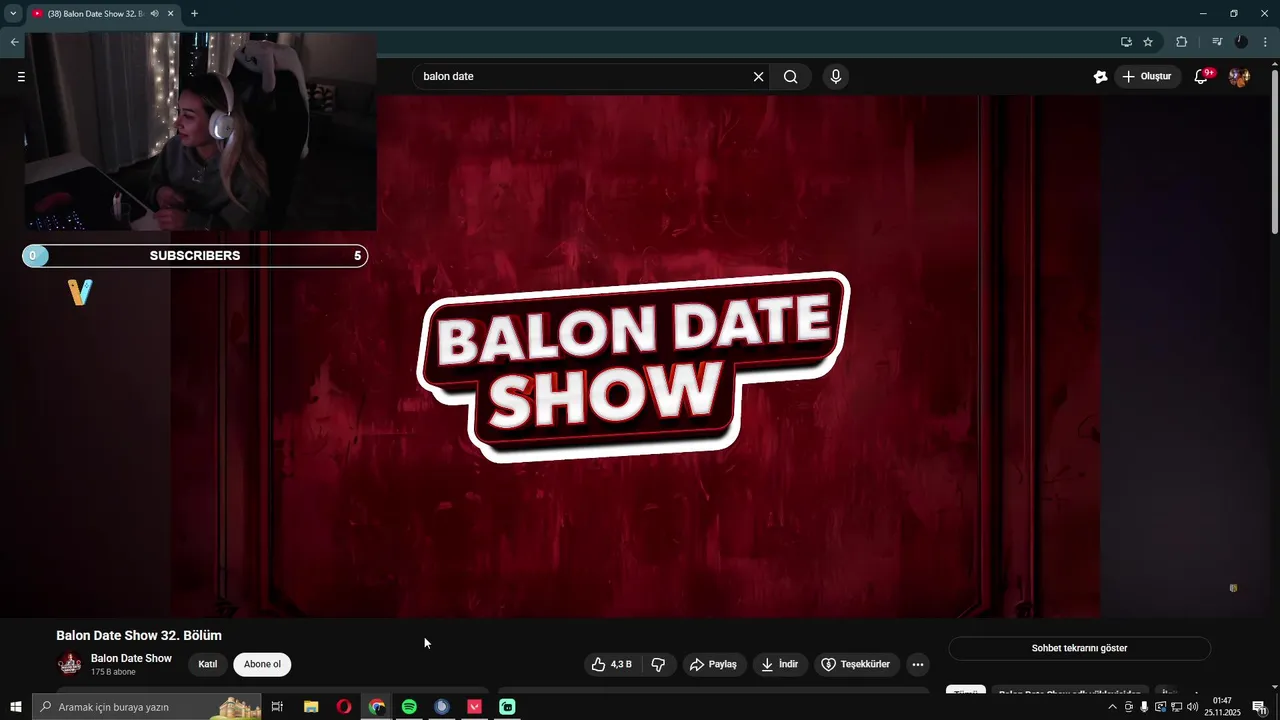The width and height of the screenshot is (1280, 720).
Task: Switch to Chrome in the taskbar
Action: 376,707
